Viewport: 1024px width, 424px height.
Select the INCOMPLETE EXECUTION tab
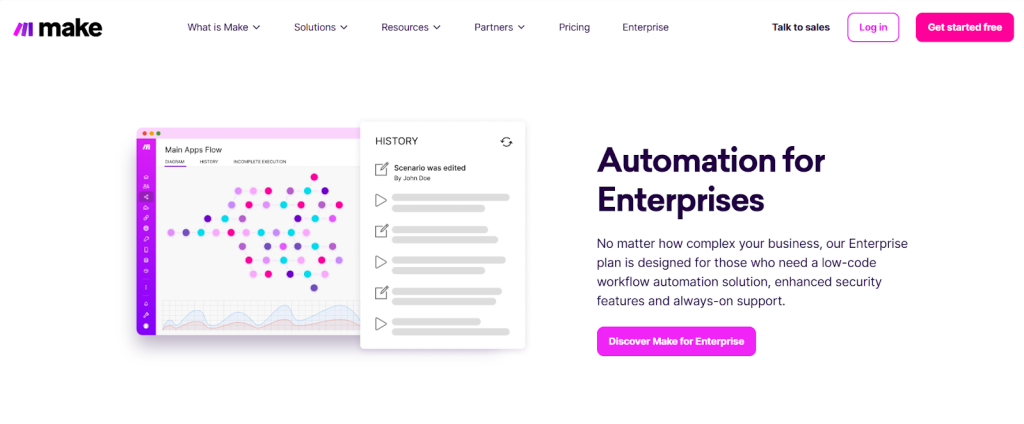coord(260,161)
